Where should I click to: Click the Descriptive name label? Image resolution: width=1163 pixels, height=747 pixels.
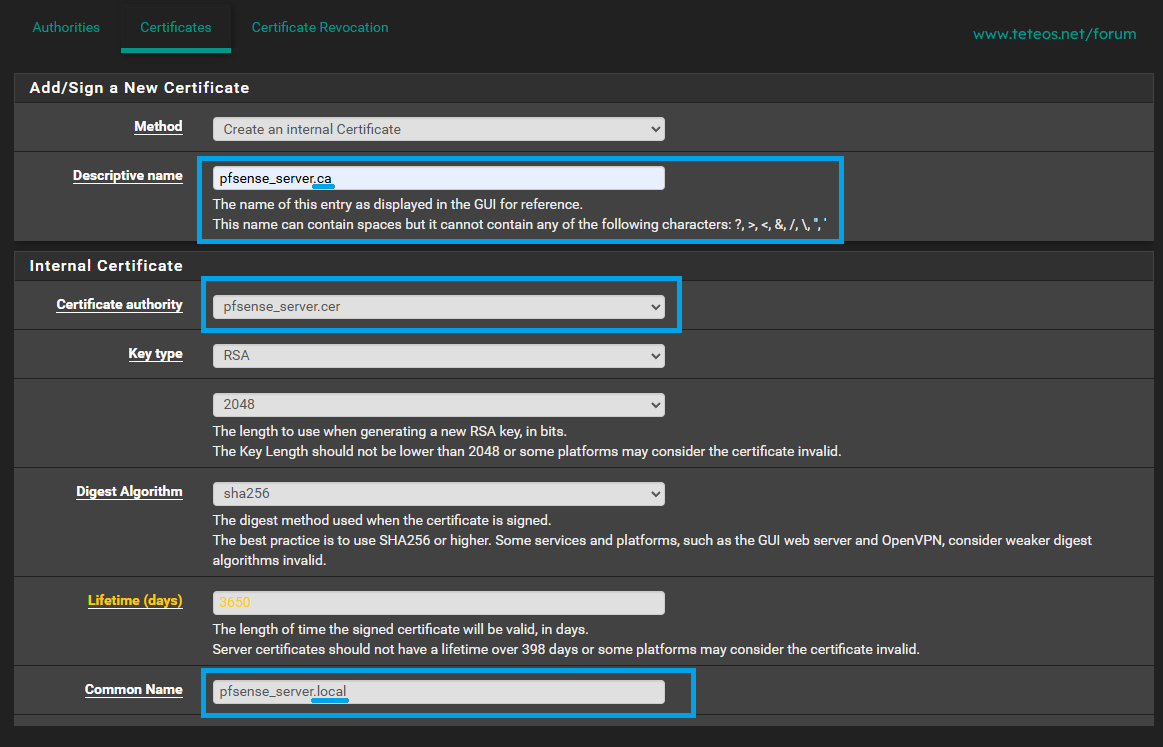pyautogui.click(x=128, y=176)
